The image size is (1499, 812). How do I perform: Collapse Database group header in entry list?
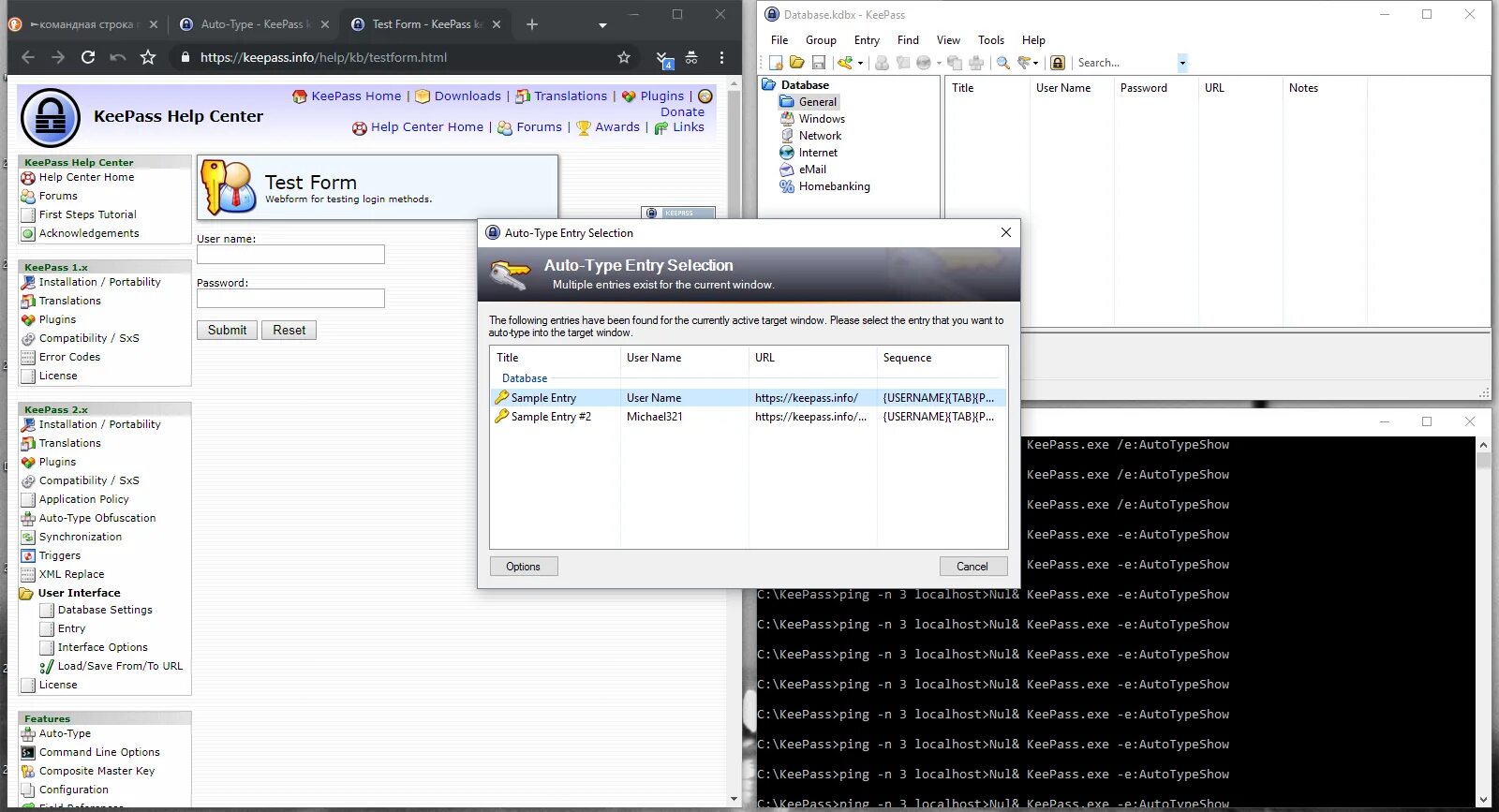pyautogui.click(x=525, y=378)
